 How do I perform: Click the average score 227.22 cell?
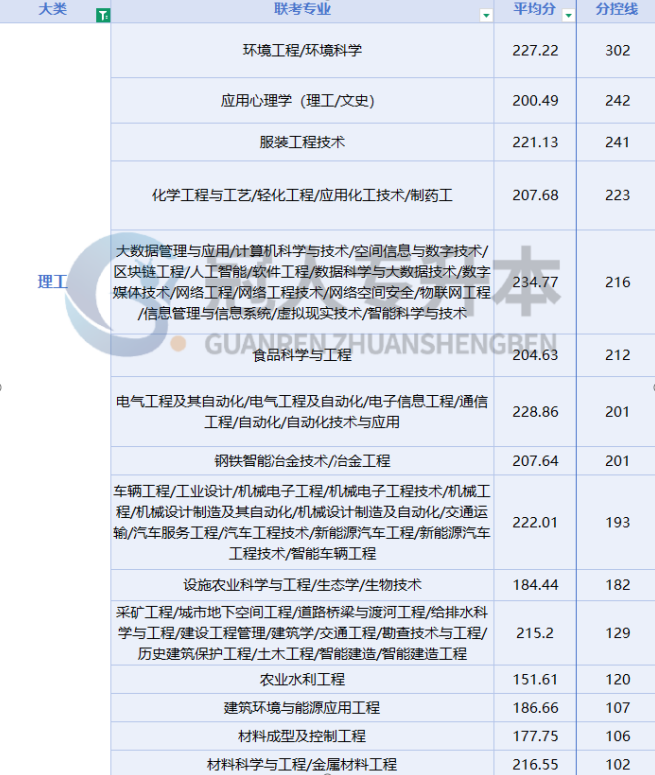click(x=535, y=50)
